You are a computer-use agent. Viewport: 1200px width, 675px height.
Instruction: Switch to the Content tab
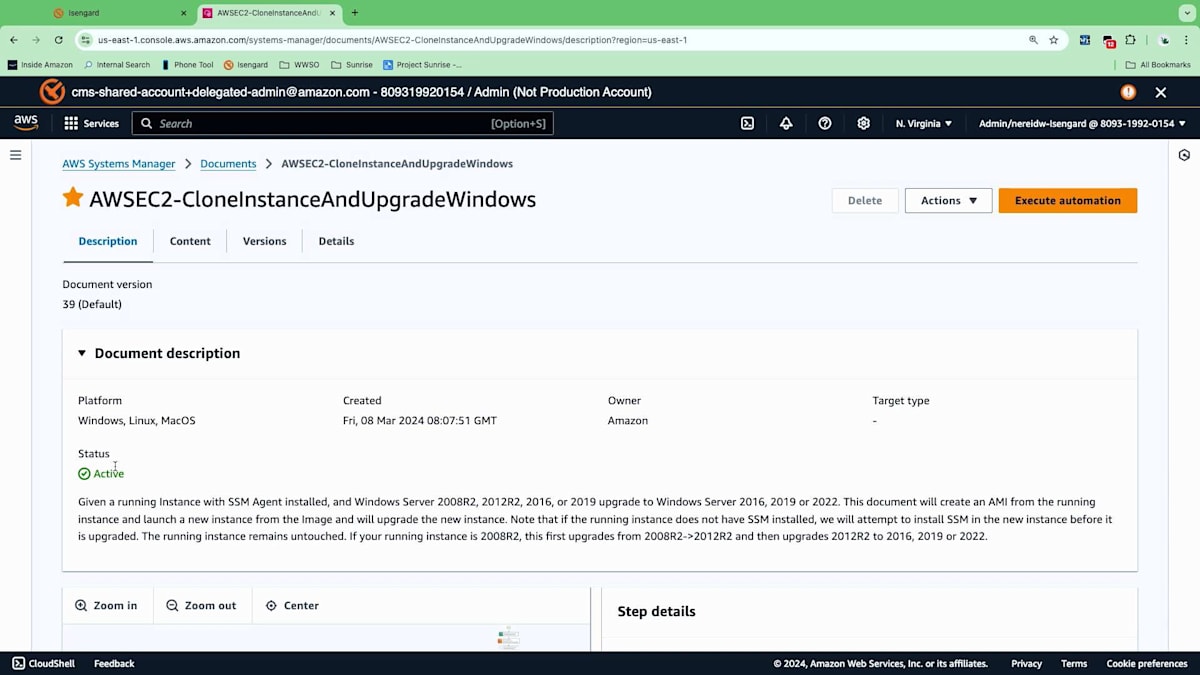190,241
